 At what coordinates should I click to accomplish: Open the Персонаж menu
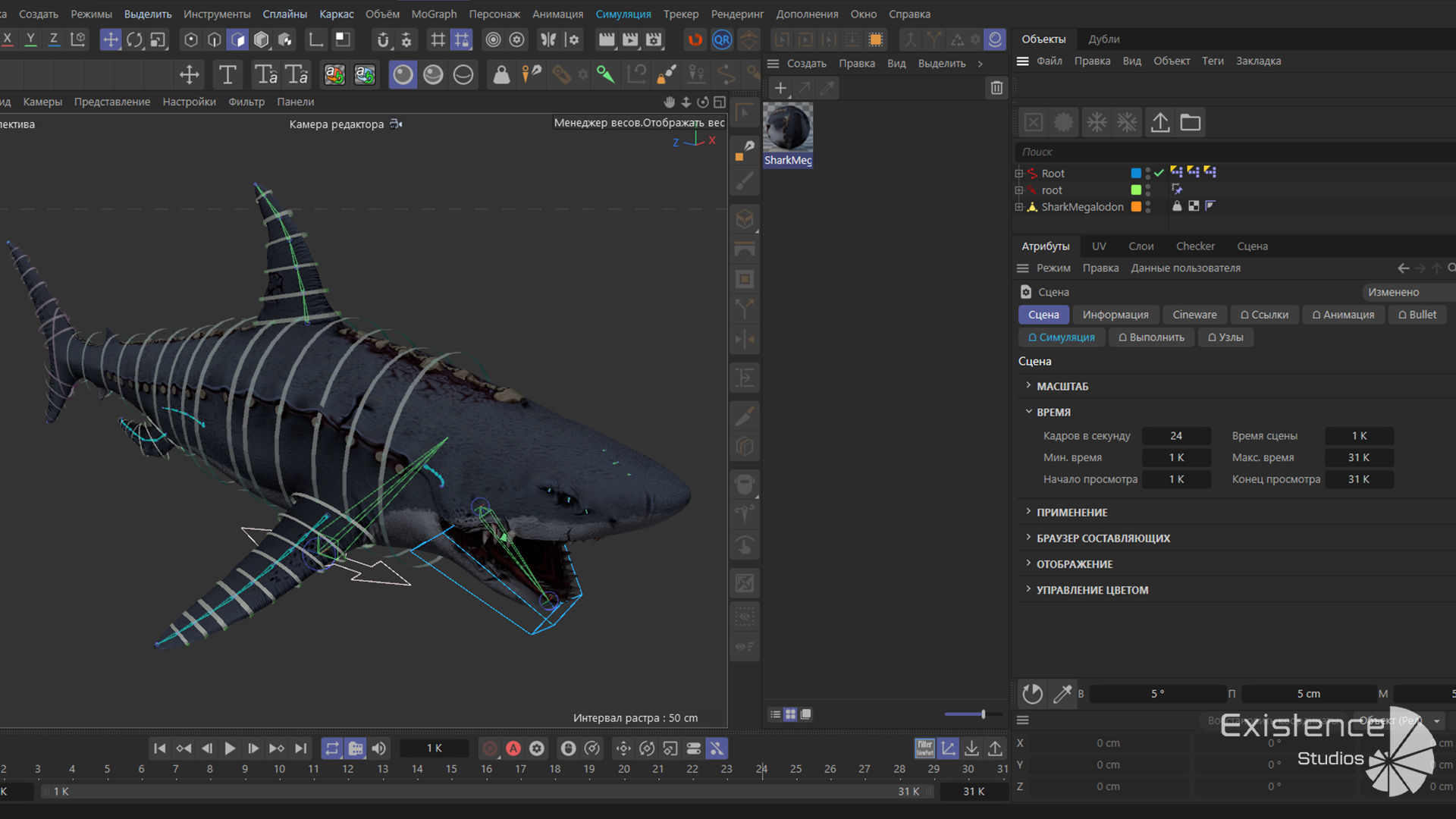click(494, 14)
